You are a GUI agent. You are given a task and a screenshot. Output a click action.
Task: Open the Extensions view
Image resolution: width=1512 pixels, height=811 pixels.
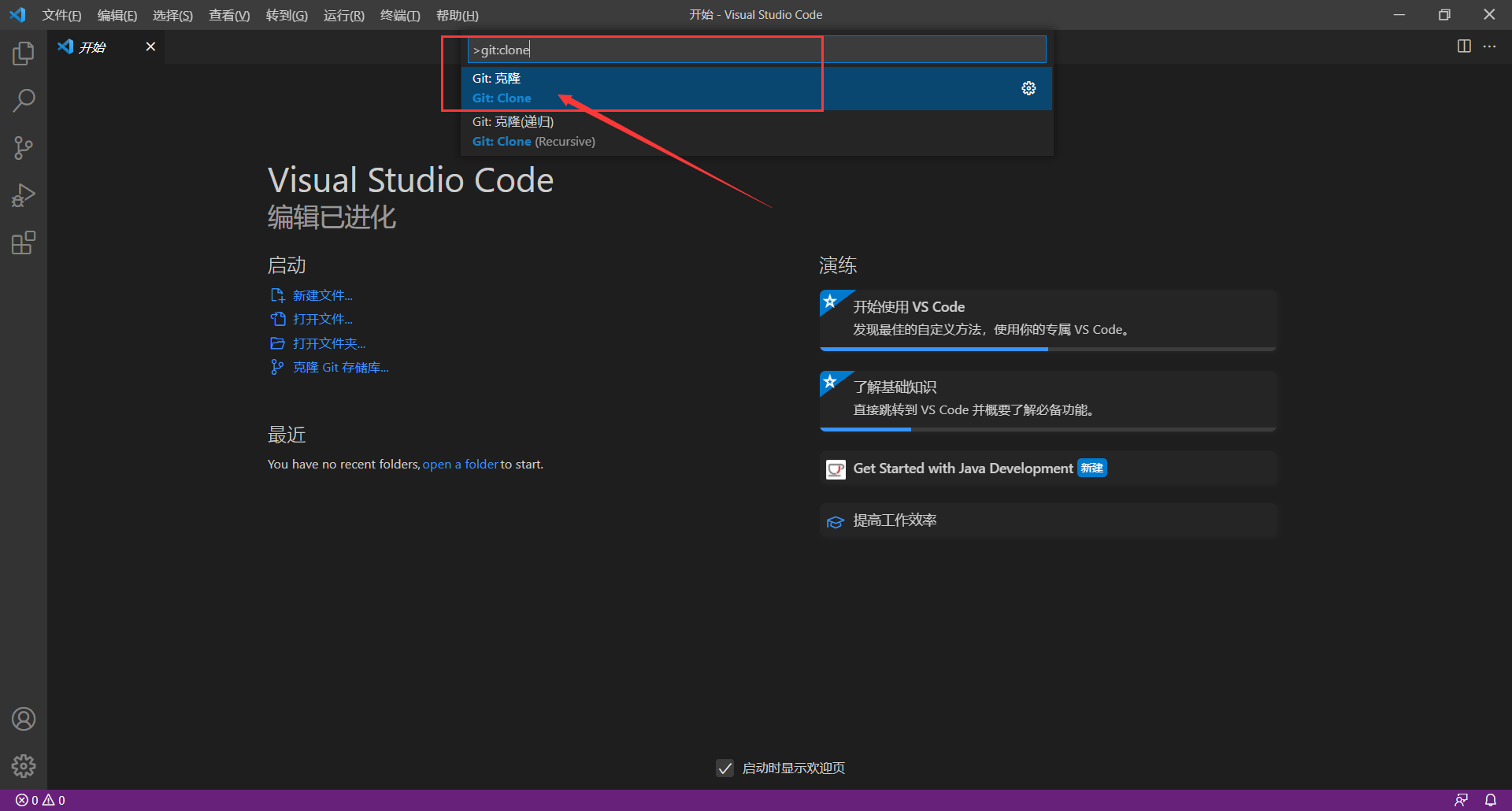tap(24, 243)
